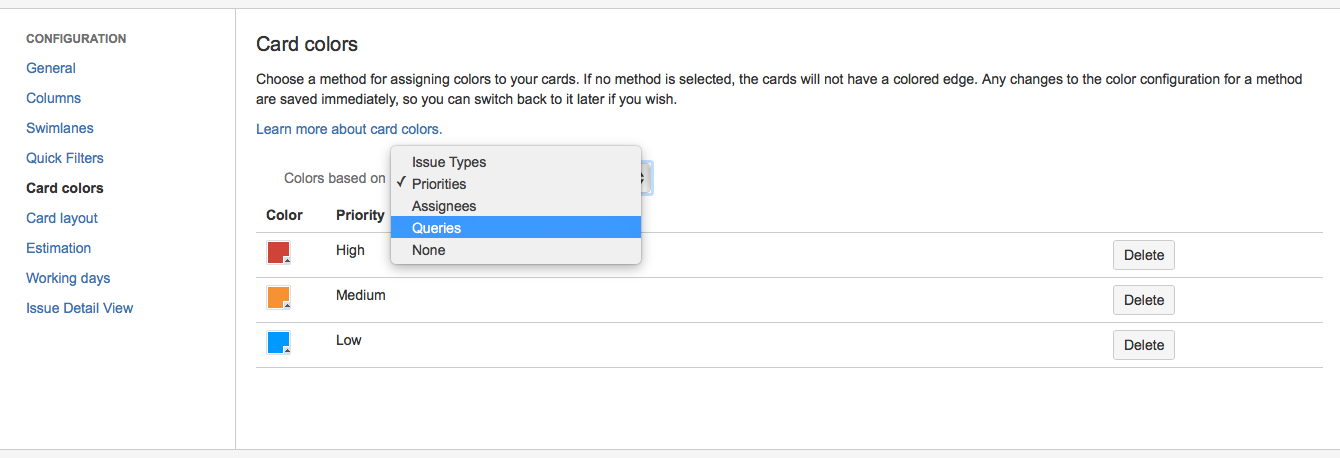1340x458 pixels.
Task: Delete the High priority color row
Action: tap(1143, 255)
